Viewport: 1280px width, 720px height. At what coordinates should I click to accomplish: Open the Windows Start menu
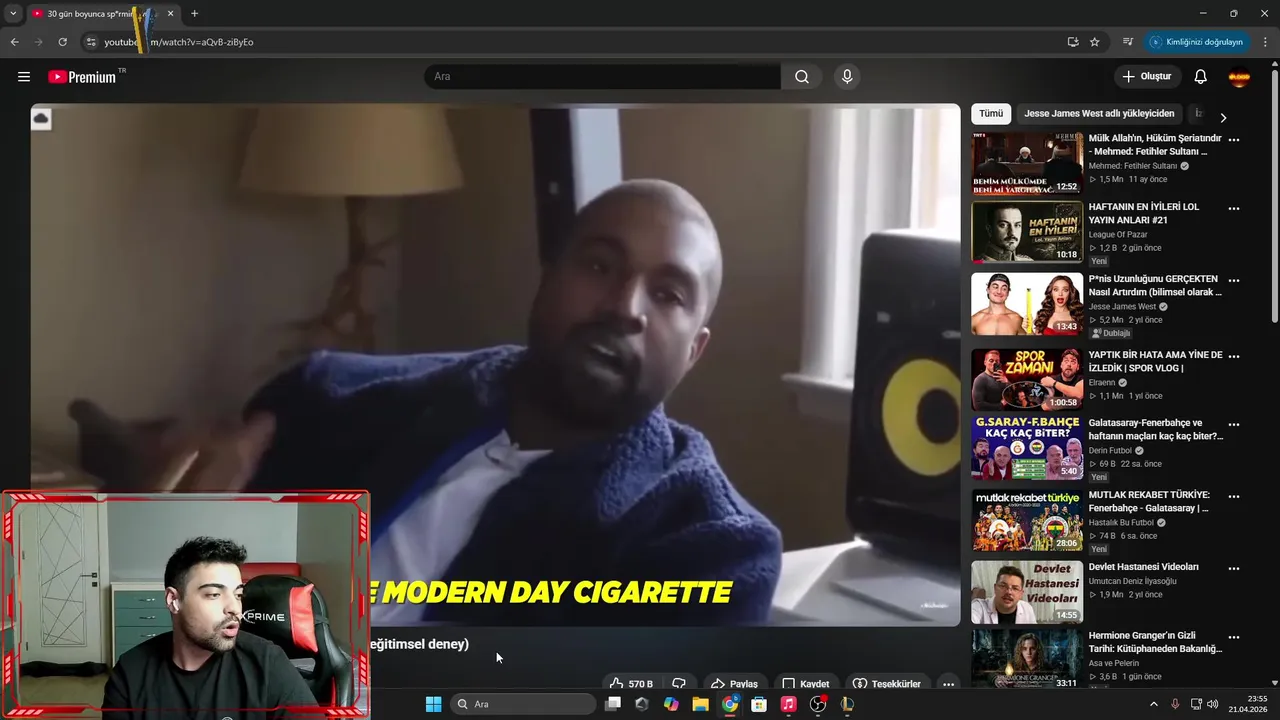pyautogui.click(x=433, y=704)
